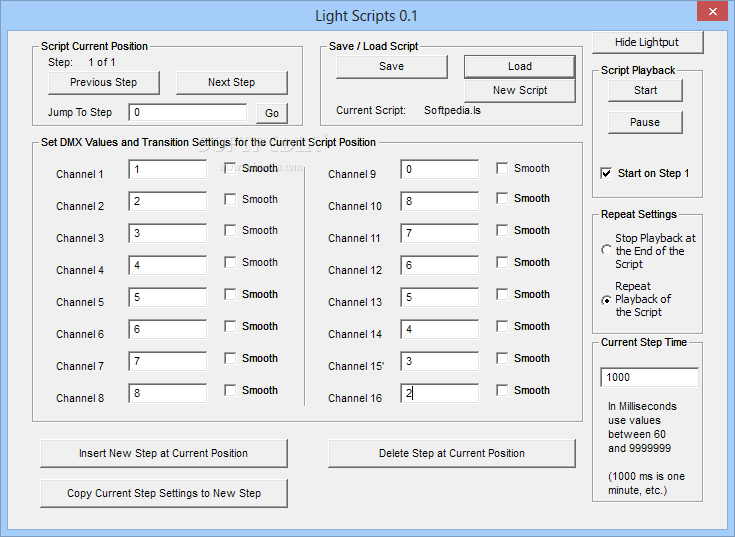Start script playback

[645, 90]
